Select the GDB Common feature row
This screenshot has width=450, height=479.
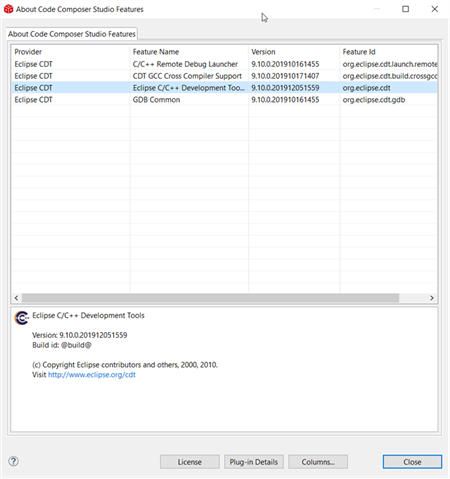(224, 100)
